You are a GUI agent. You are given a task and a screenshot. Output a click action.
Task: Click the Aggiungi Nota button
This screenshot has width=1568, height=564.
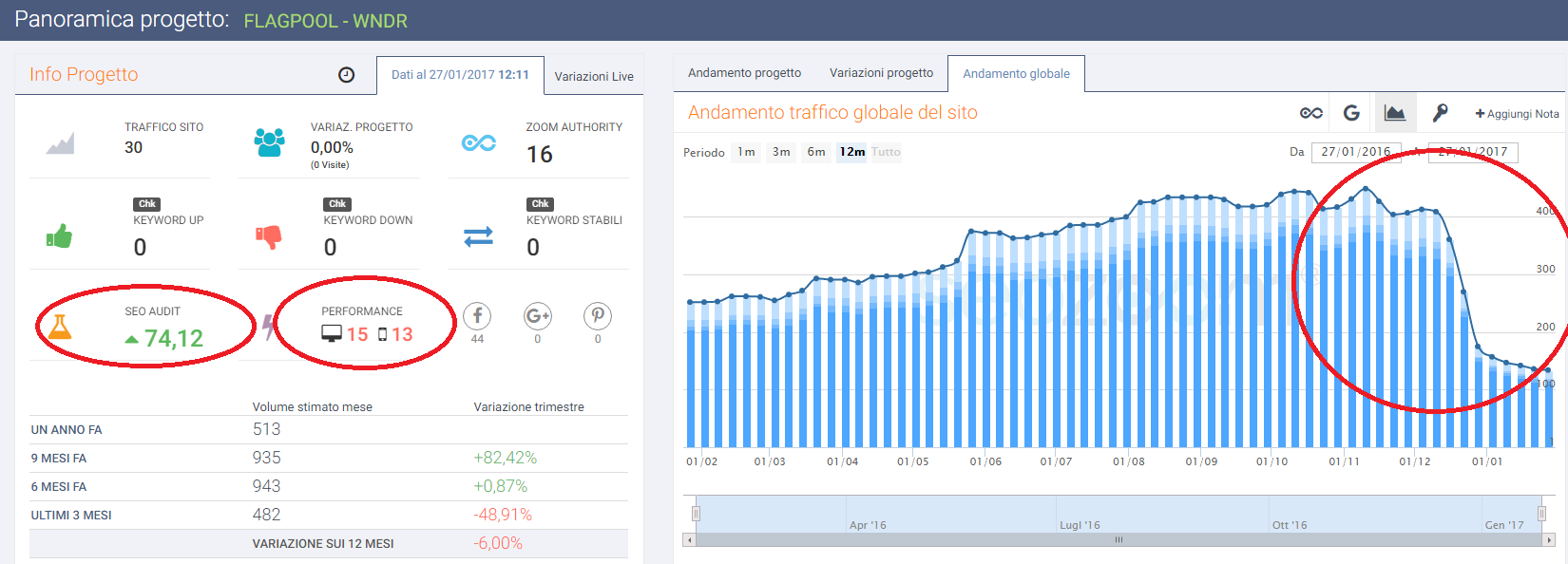tap(1517, 114)
